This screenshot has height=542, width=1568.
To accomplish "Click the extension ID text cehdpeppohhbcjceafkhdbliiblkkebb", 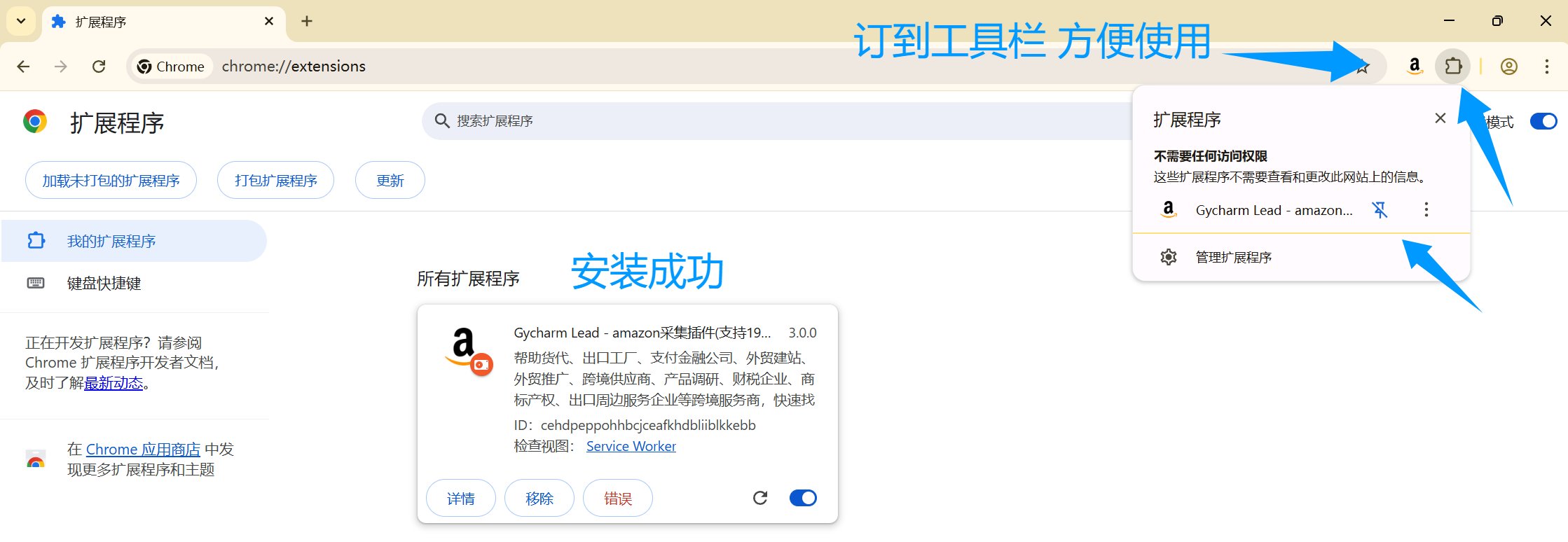I will point(648,425).
